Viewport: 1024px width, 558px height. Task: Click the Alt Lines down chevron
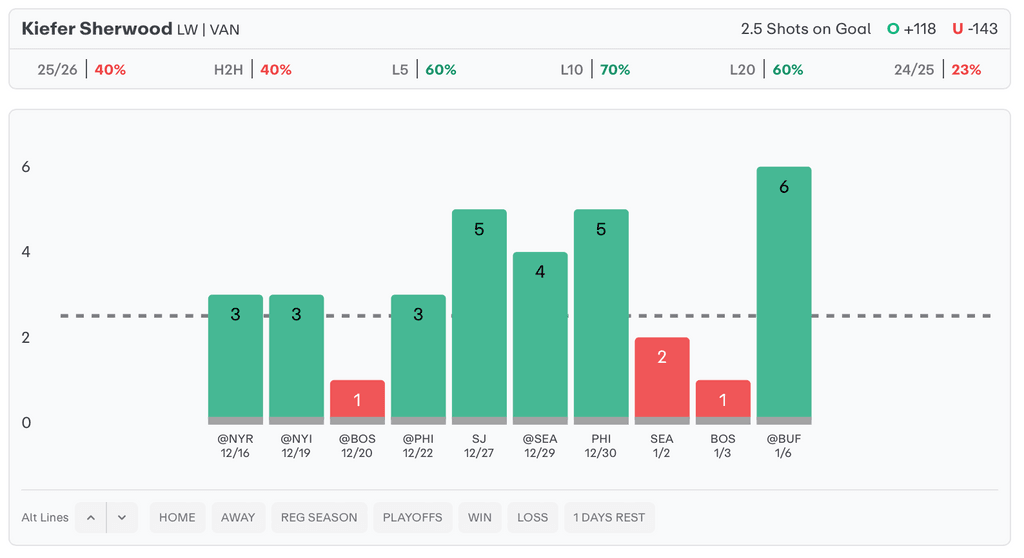click(x=122, y=517)
